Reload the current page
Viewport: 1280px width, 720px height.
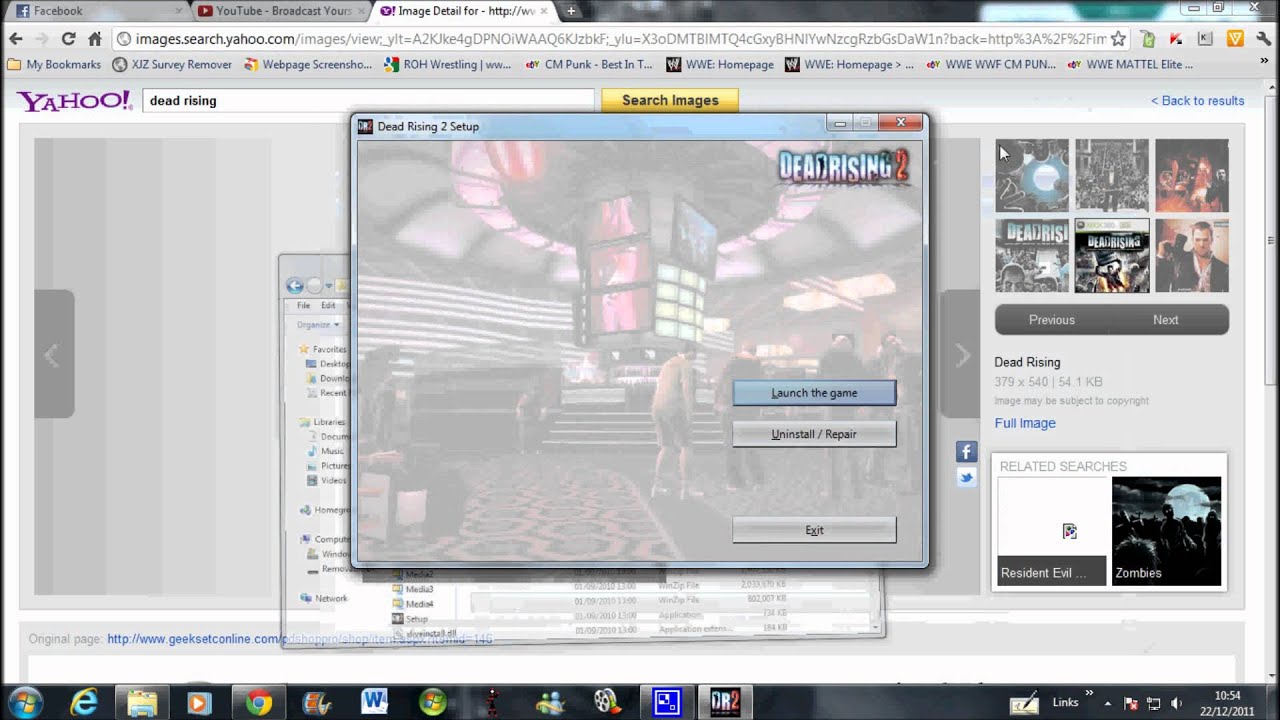(x=68, y=39)
